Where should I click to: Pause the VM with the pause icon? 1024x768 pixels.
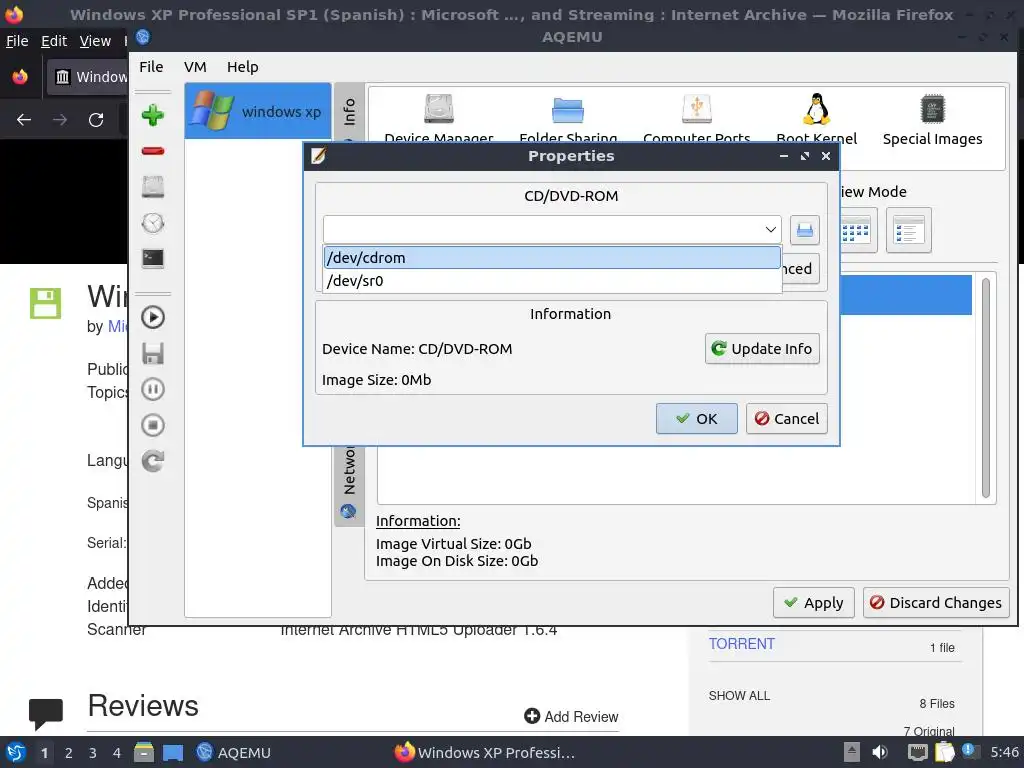click(x=153, y=389)
